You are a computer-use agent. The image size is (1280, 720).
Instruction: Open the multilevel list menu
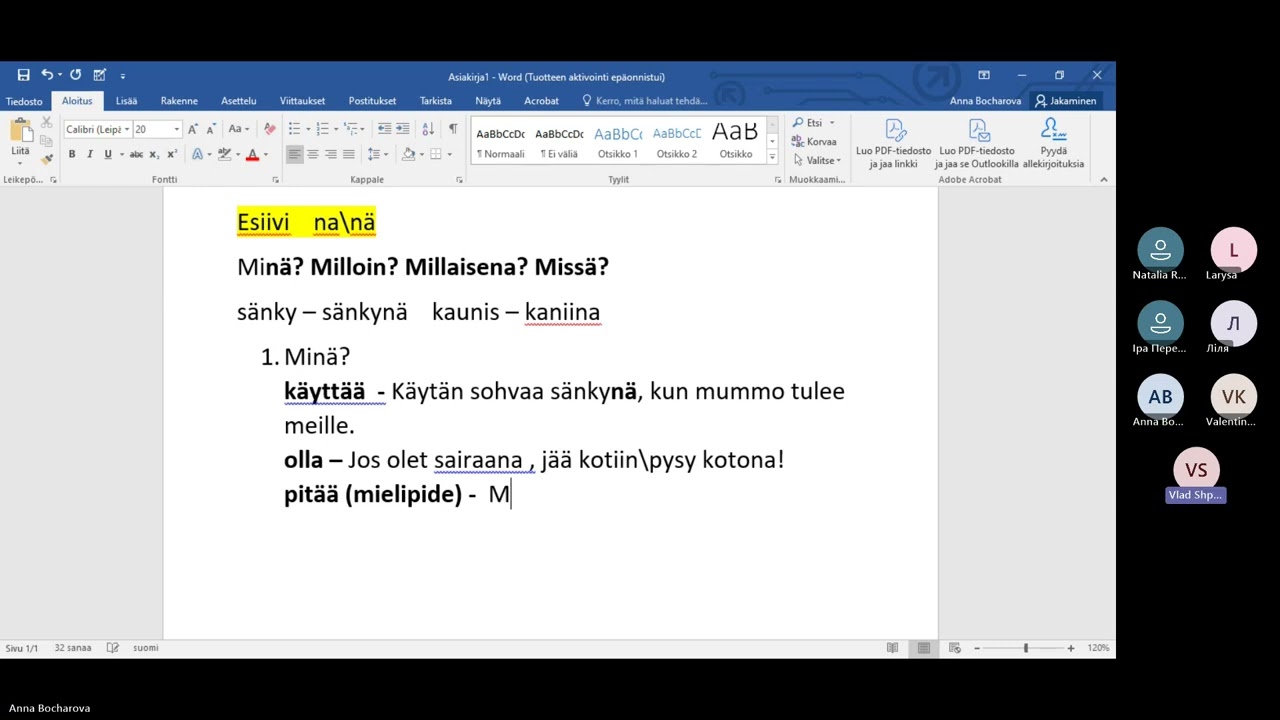click(351, 129)
